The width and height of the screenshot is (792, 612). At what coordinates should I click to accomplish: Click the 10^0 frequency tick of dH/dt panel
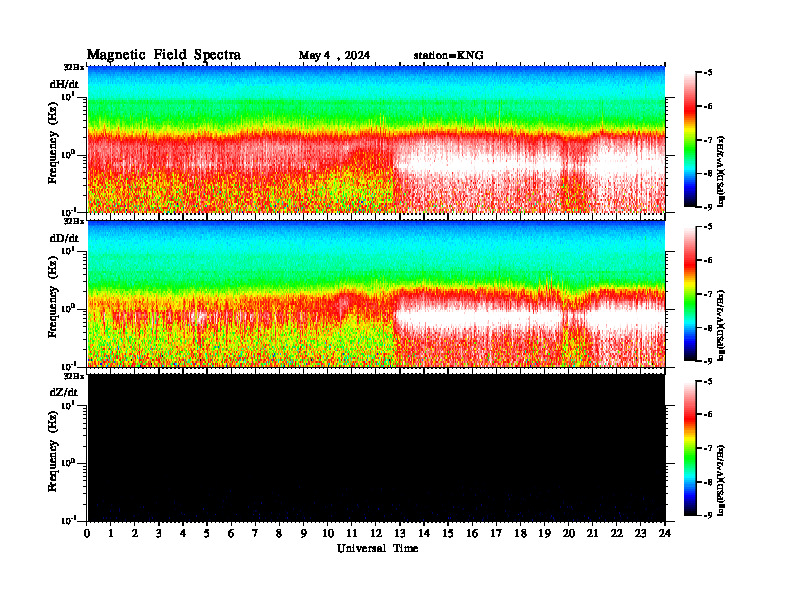(x=68, y=155)
